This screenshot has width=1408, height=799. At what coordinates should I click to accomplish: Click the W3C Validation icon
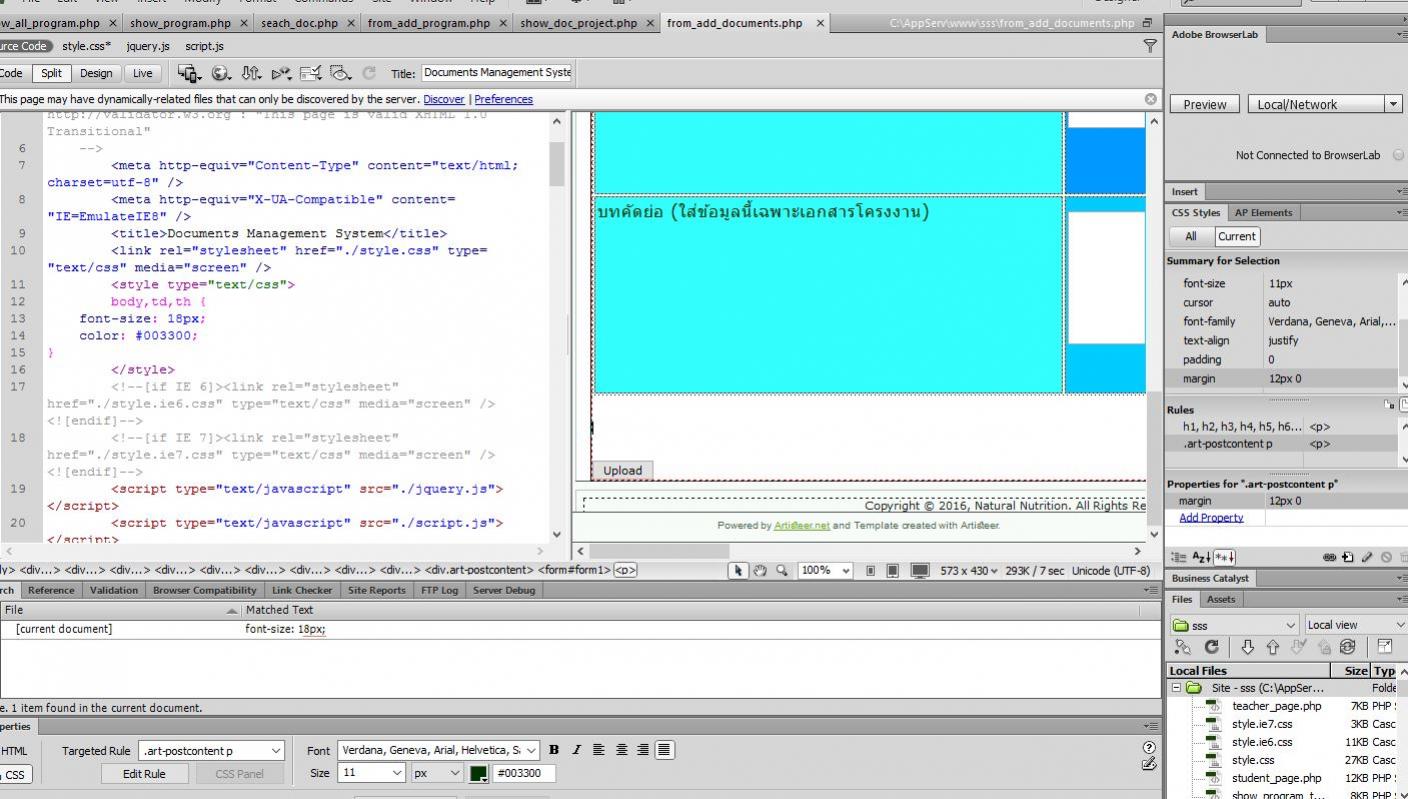(281, 73)
